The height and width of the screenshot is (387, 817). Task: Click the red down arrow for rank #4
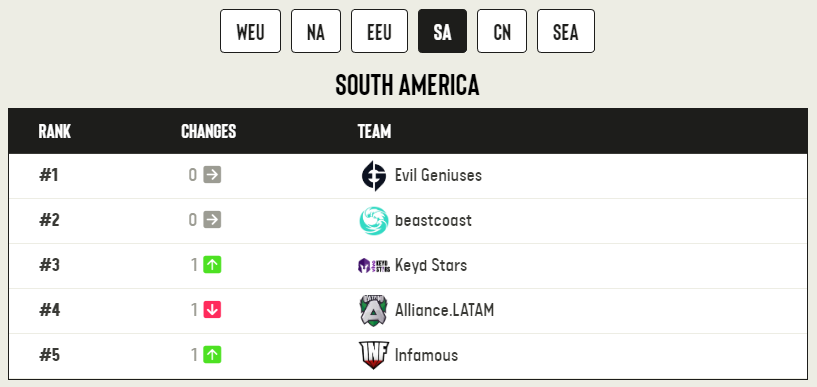[x=212, y=309]
